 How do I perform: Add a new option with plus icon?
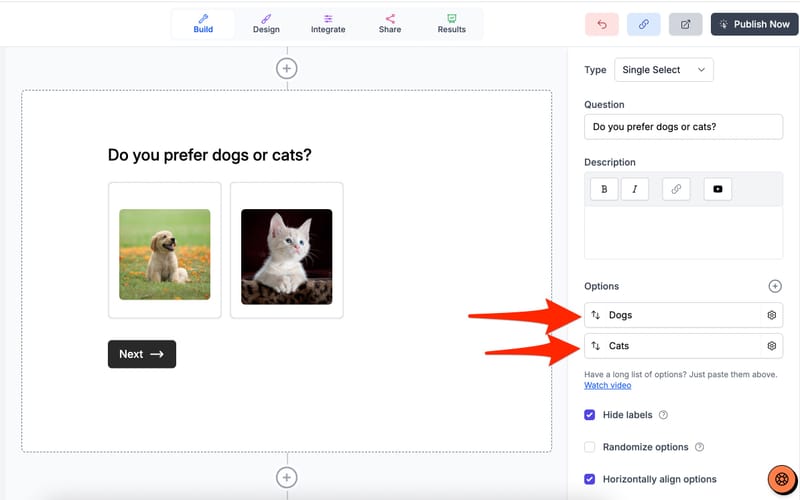pos(774,286)
